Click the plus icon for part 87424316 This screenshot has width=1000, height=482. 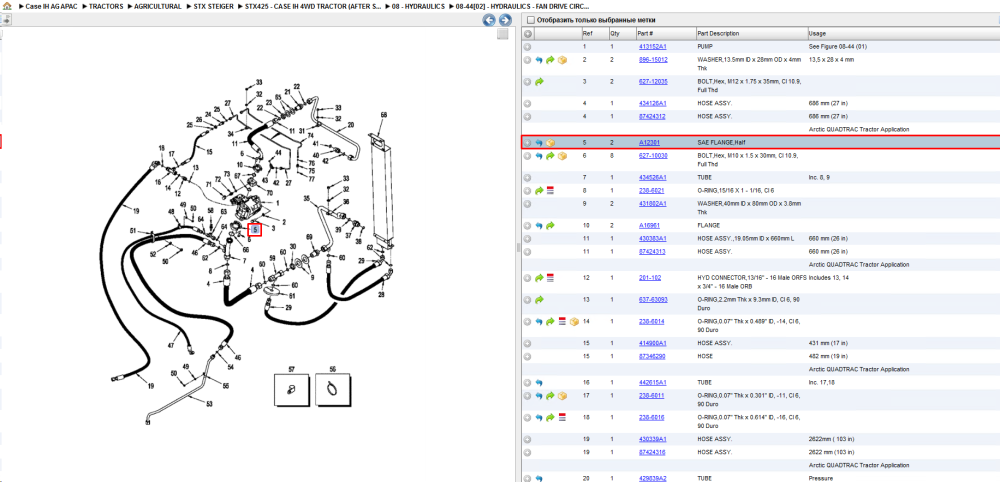coord(527,453)
